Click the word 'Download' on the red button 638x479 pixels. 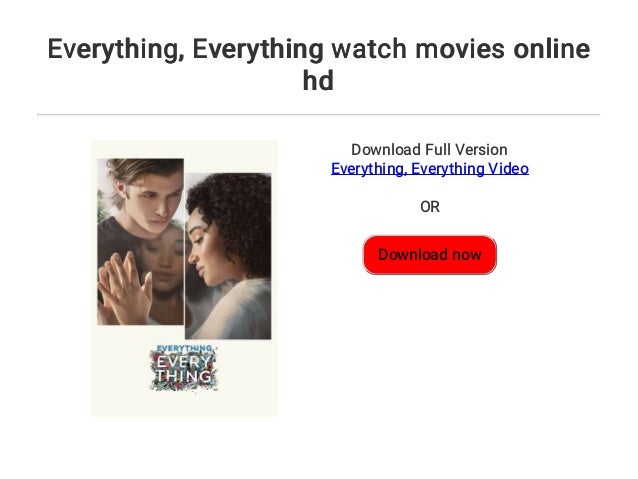coord(413,255)
